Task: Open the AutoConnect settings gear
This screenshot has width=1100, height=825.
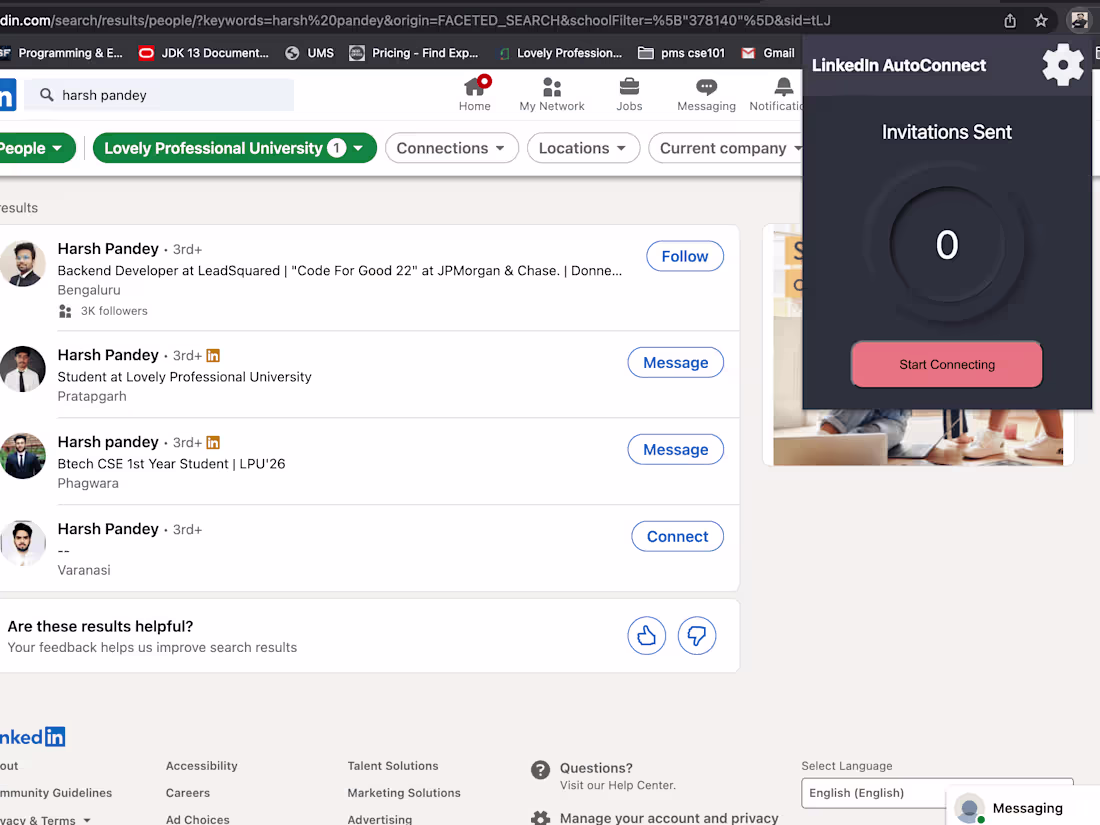Action: click(x=1062, y=64)
